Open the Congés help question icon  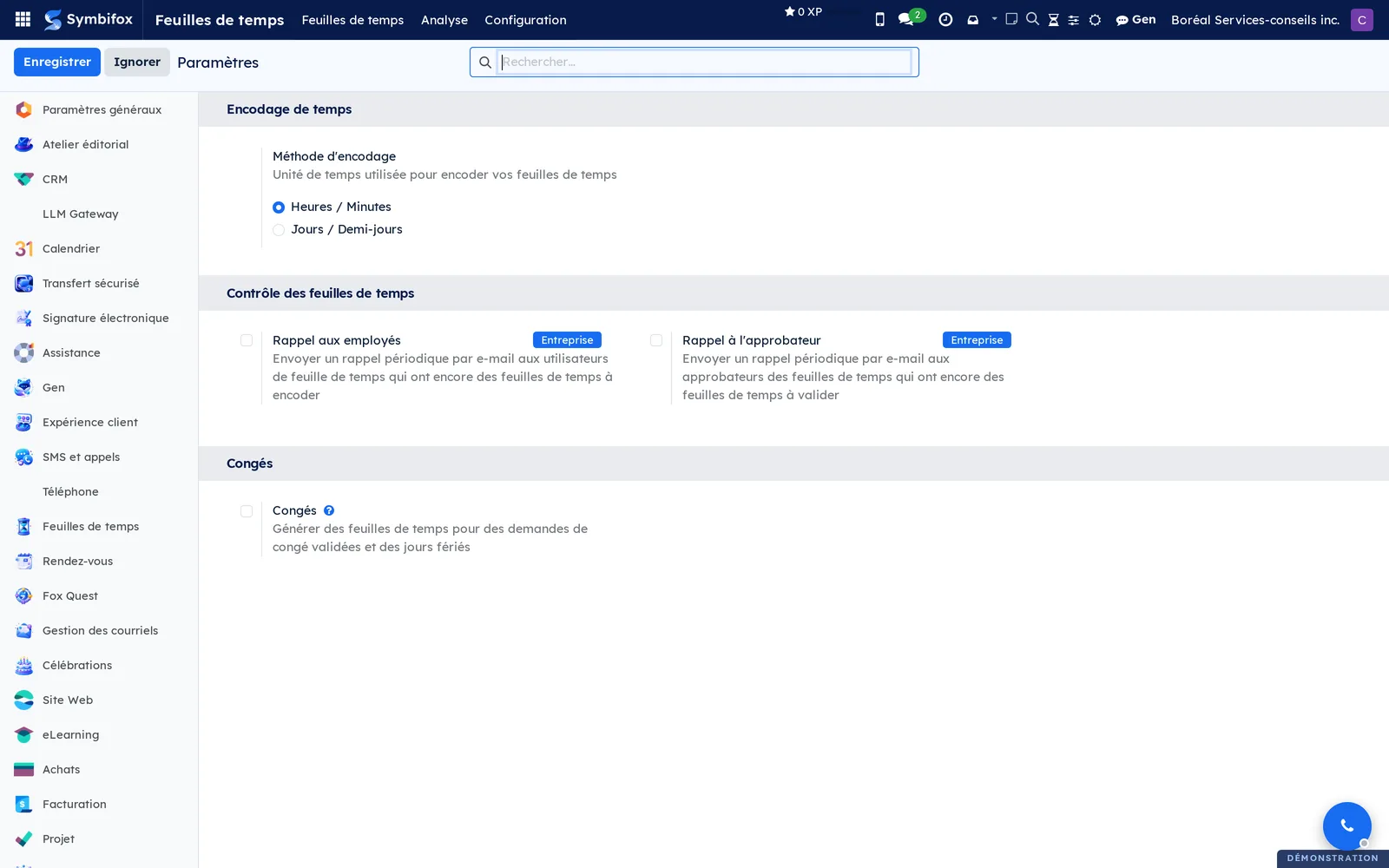pyautogui.click(x=329, y=510)
